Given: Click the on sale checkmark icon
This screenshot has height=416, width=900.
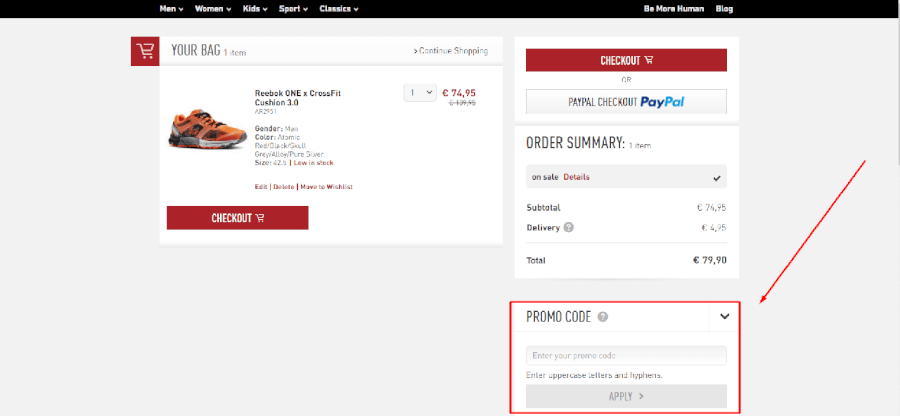Looking at the screenshot, I should click(x=716, y=177).
